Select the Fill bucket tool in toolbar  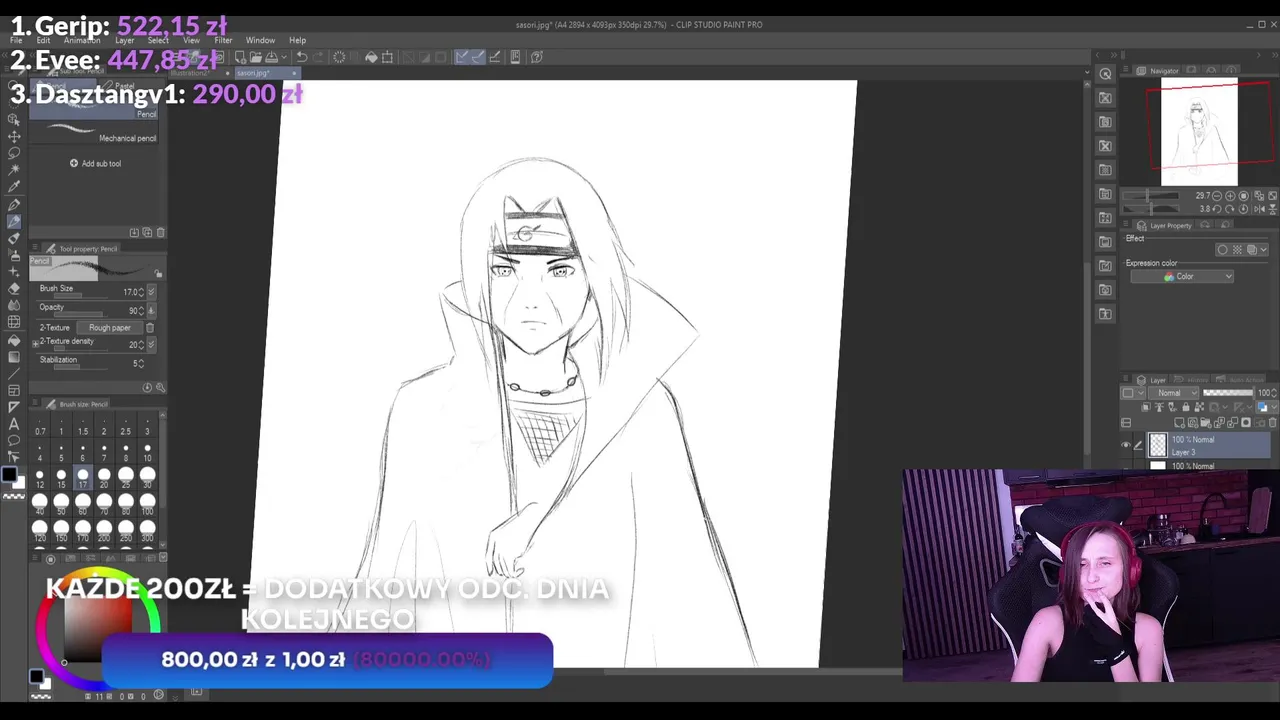pos(14,339)
